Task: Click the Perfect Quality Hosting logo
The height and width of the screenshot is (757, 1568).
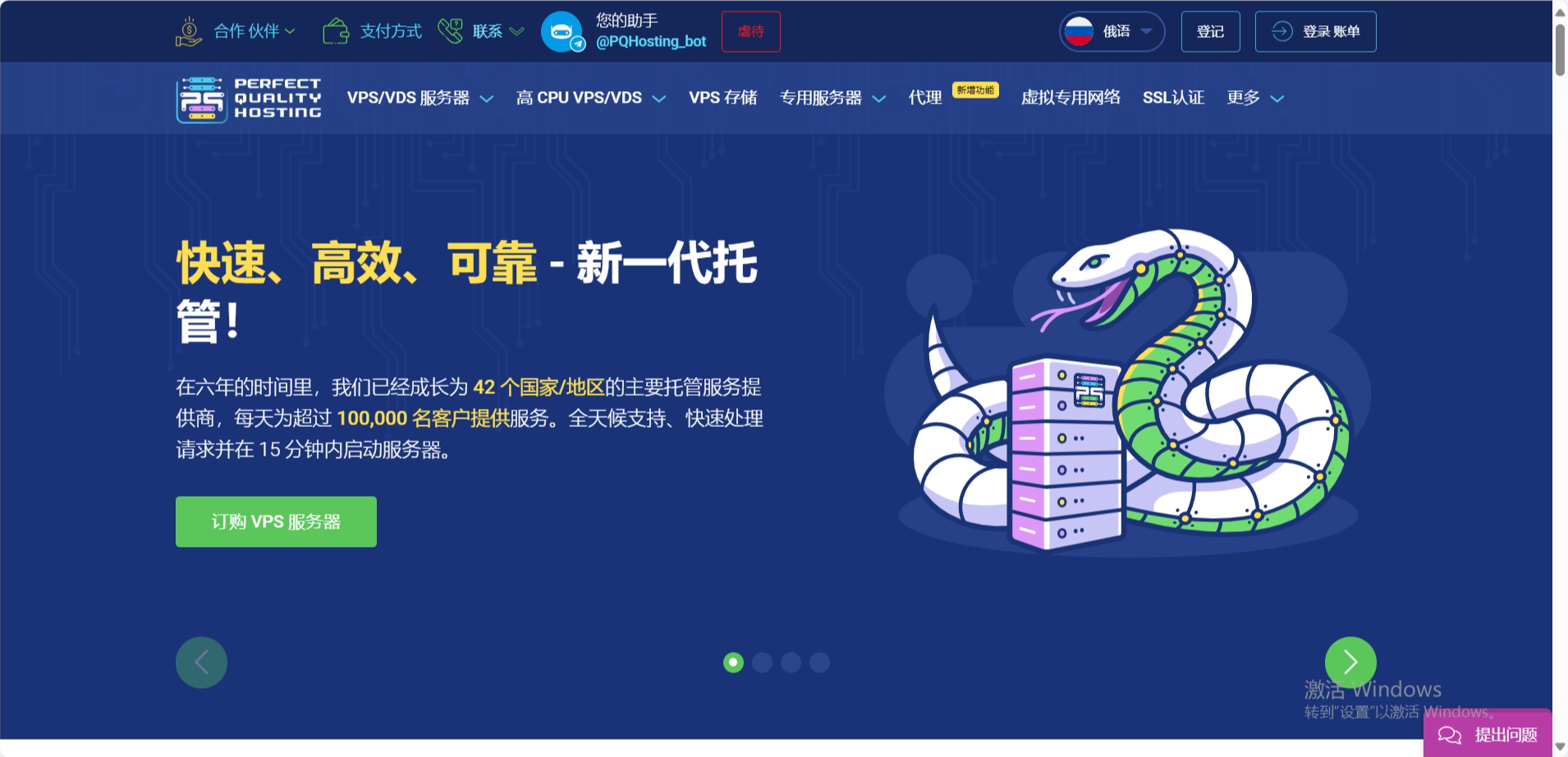Action: [x=247, y=97]
